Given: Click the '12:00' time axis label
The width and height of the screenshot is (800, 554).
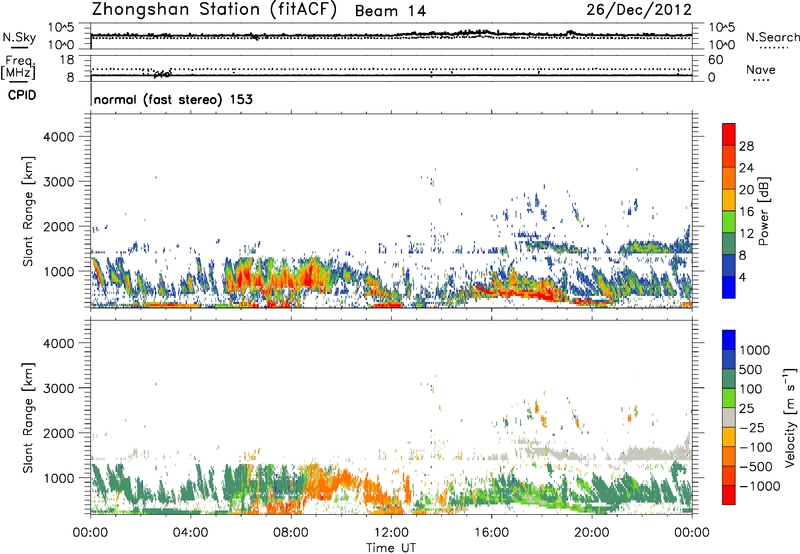Looking at the screenshot, I should point(391,533).
